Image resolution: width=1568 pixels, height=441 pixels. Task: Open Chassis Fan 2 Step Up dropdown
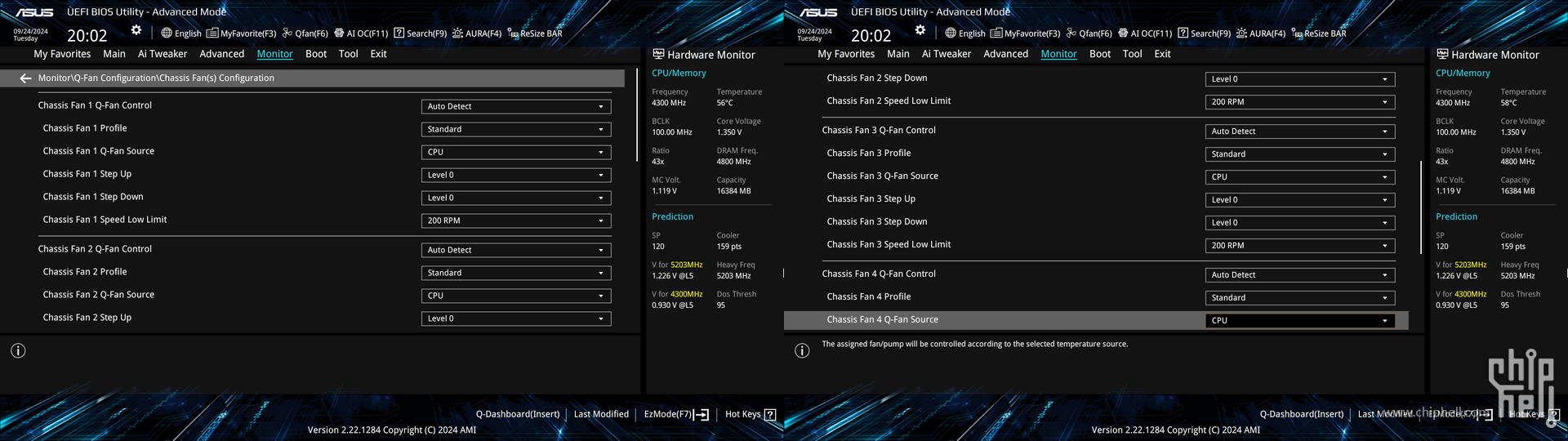(x=516, y=318)
